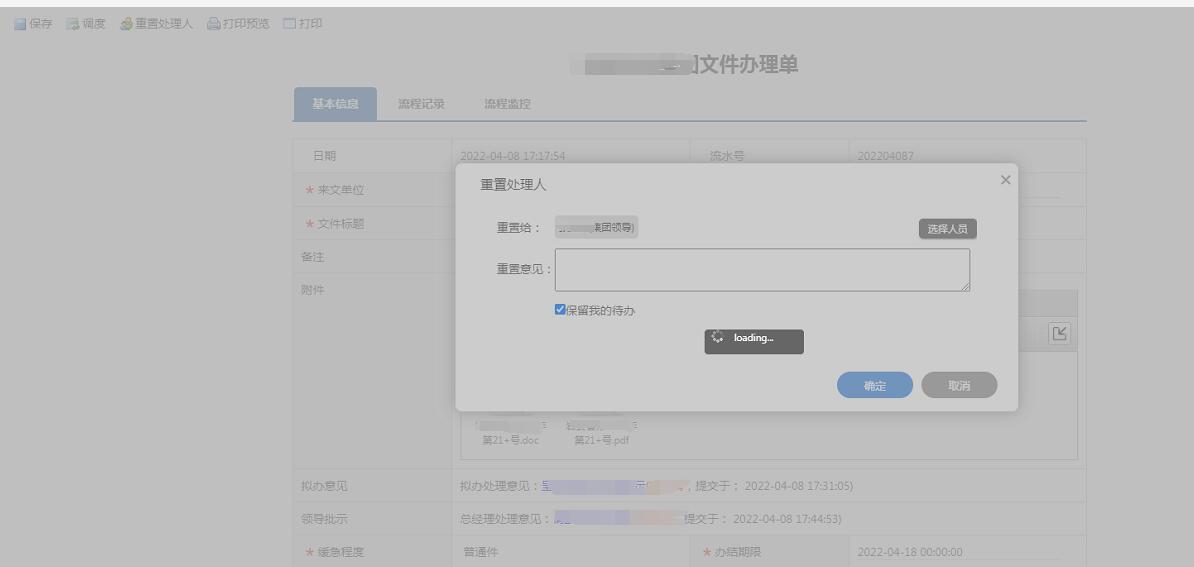1194x567 pixels.
Task: Click the 缓急程度 label
Action: (x=340, y=552)
